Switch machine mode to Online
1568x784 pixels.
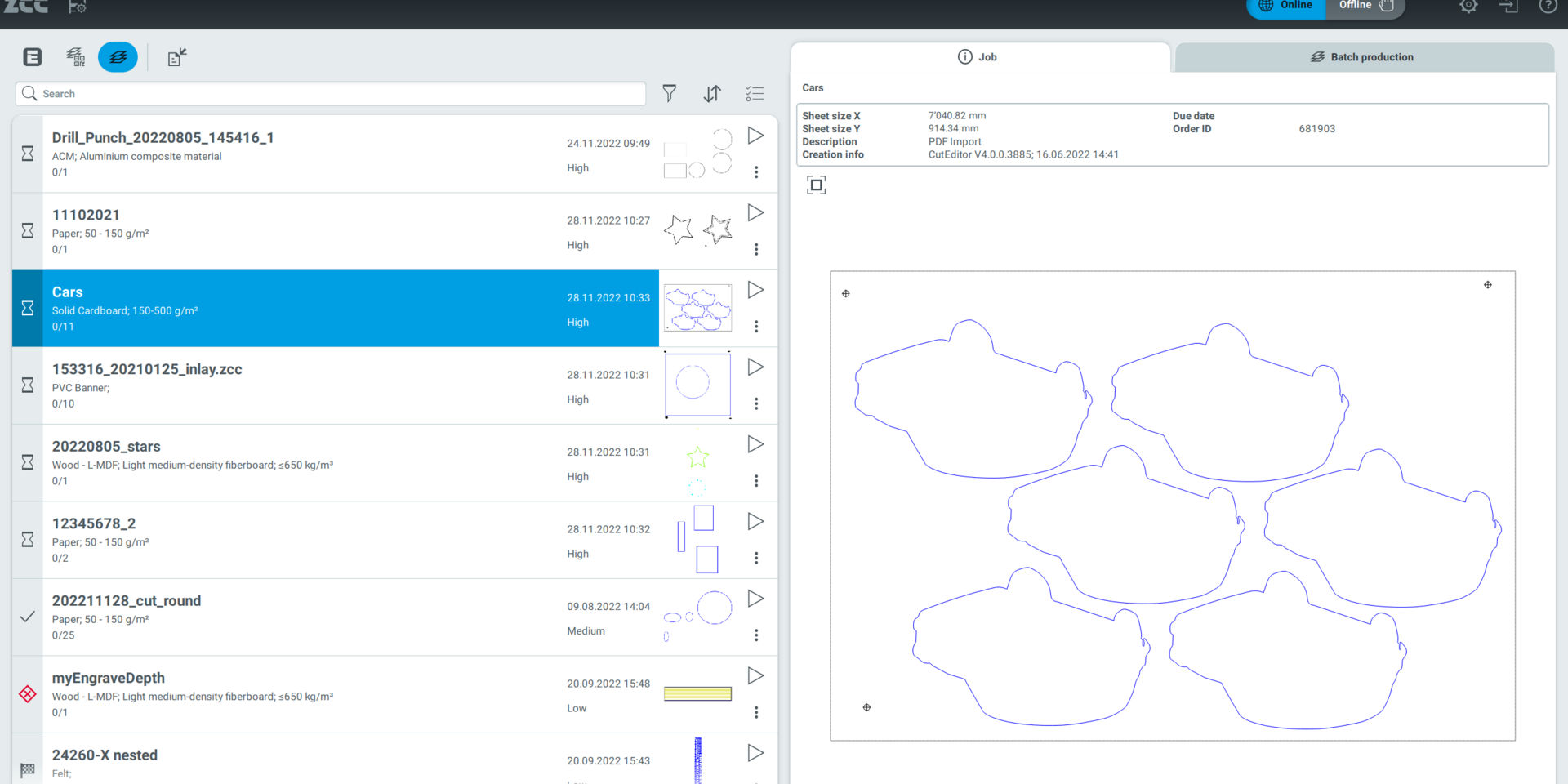(x=1286, y=7)
